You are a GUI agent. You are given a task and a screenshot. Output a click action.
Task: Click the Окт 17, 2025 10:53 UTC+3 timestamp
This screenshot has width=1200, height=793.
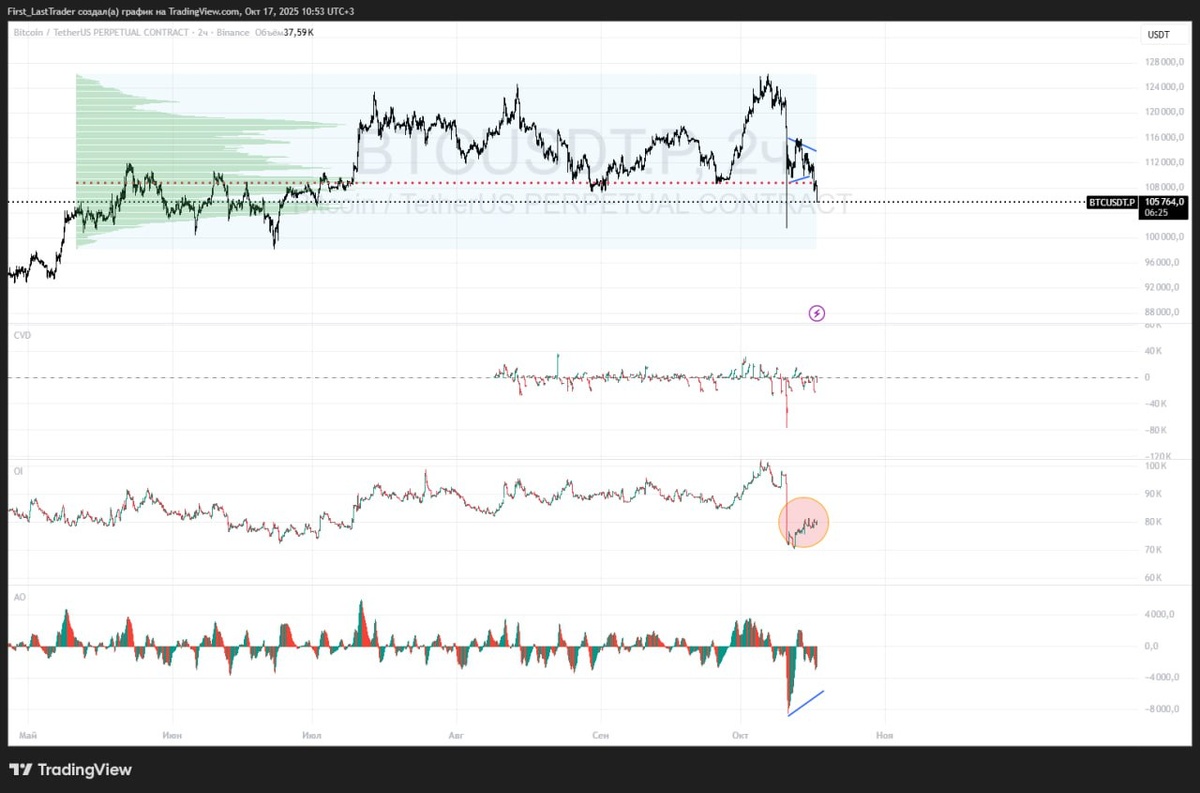tap(301, 11)
